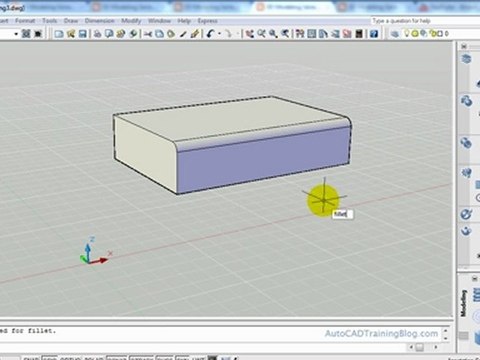
Task: Toggle layer 0 on/off light bulb
Action: point(407,33)
